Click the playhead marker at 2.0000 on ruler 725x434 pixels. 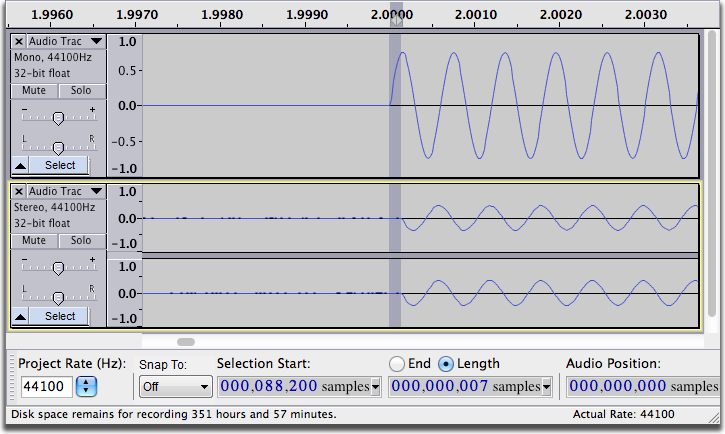coord(396,20)
